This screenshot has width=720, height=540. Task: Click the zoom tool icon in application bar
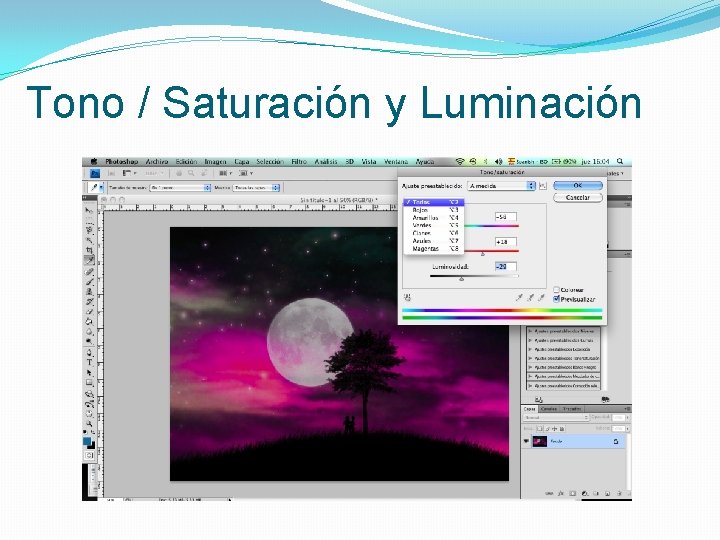click(x=191, y=174)
